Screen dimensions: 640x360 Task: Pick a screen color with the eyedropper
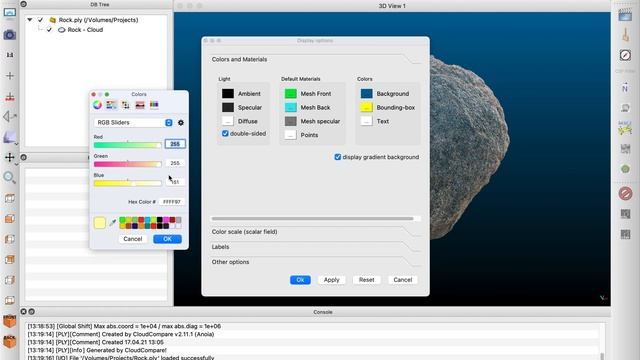(x=113, y=223)
